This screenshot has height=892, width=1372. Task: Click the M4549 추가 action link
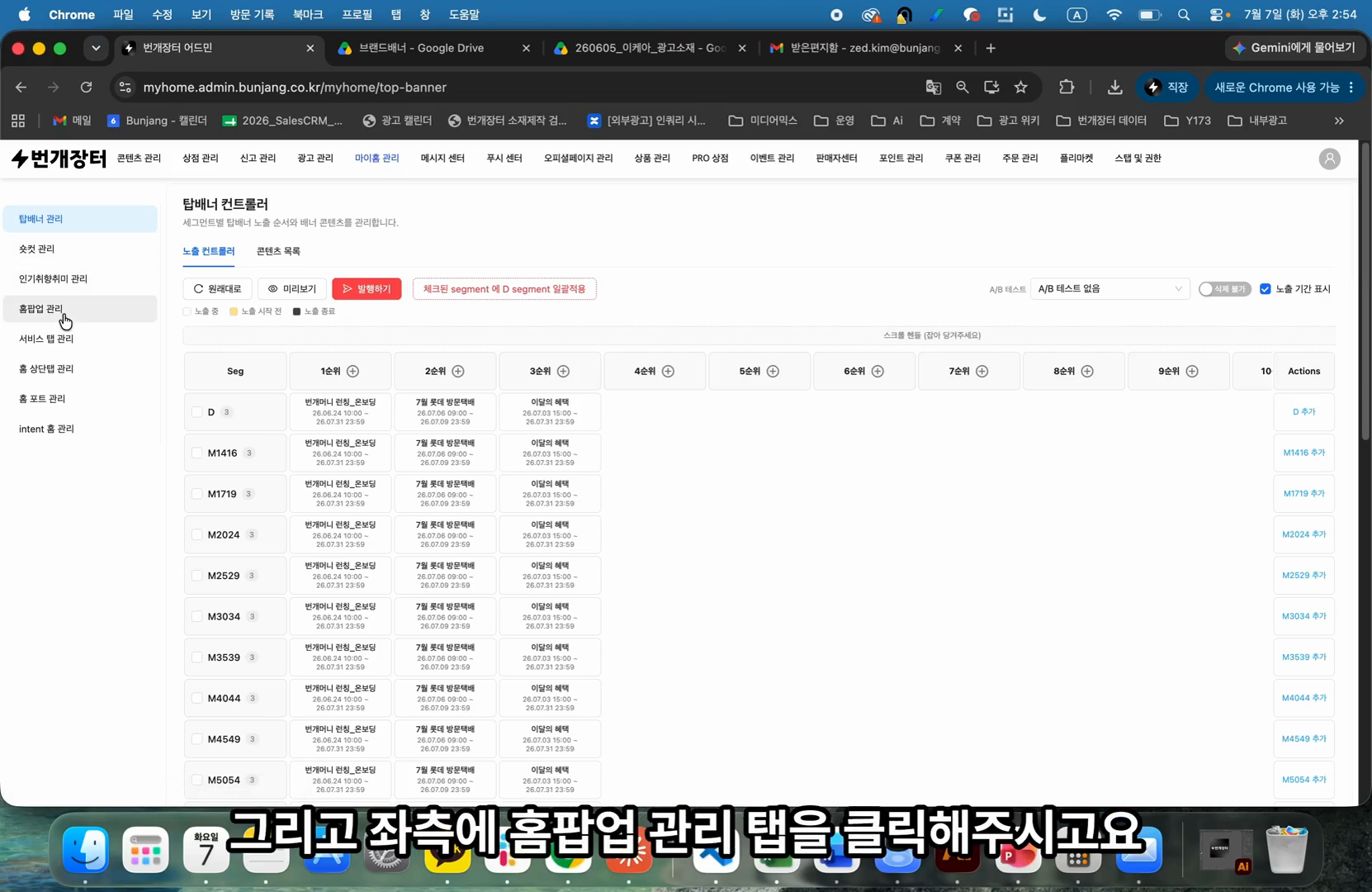click(x=1303, y=739)
